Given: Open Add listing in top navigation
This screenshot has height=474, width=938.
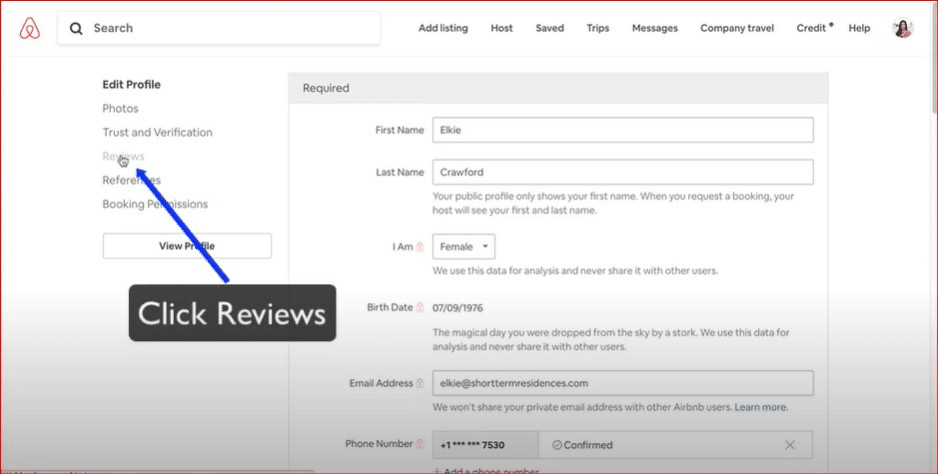Looking at the screenshot, I should click(x=443, y=28).
